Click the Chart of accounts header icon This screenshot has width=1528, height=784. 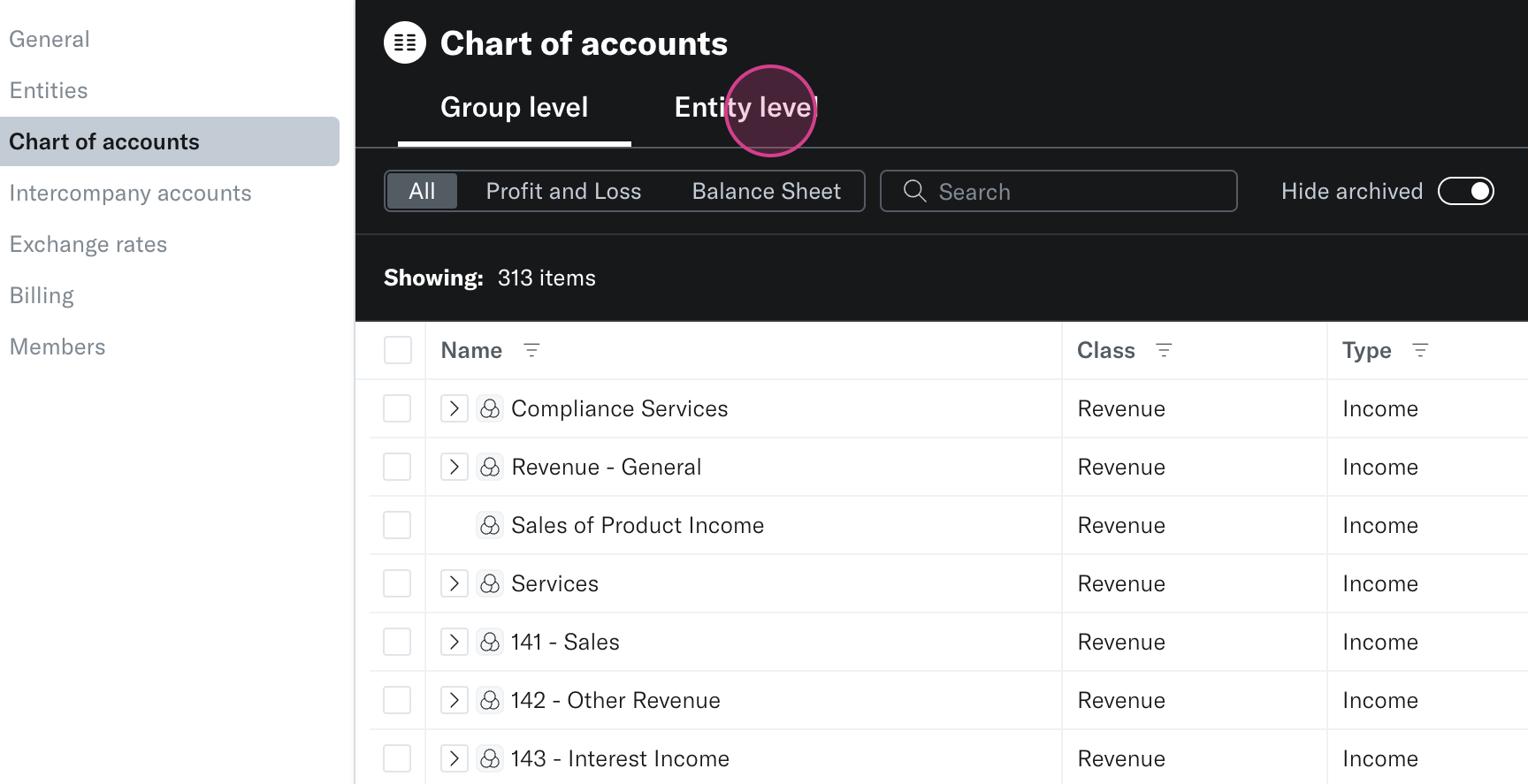pos(405,42)
